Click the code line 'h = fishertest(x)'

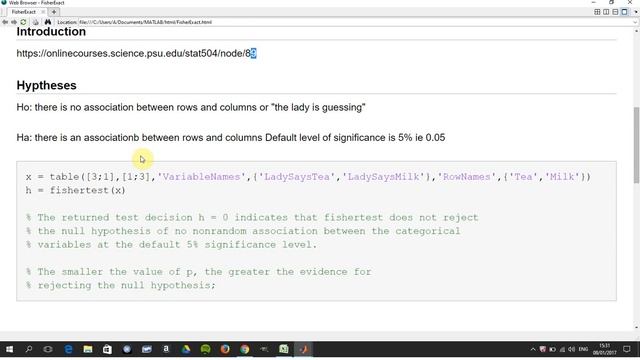(76, 190)
